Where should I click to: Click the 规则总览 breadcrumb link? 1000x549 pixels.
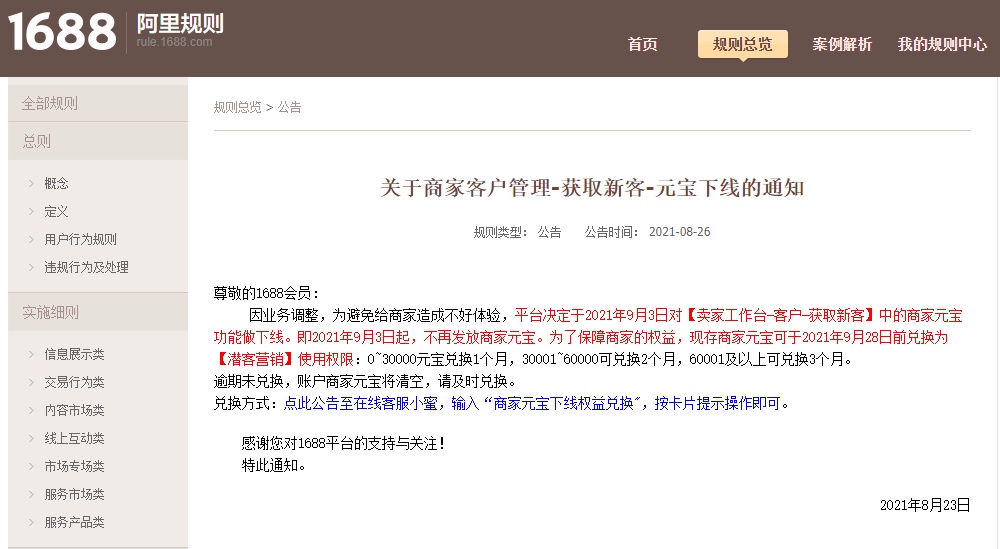237,107
